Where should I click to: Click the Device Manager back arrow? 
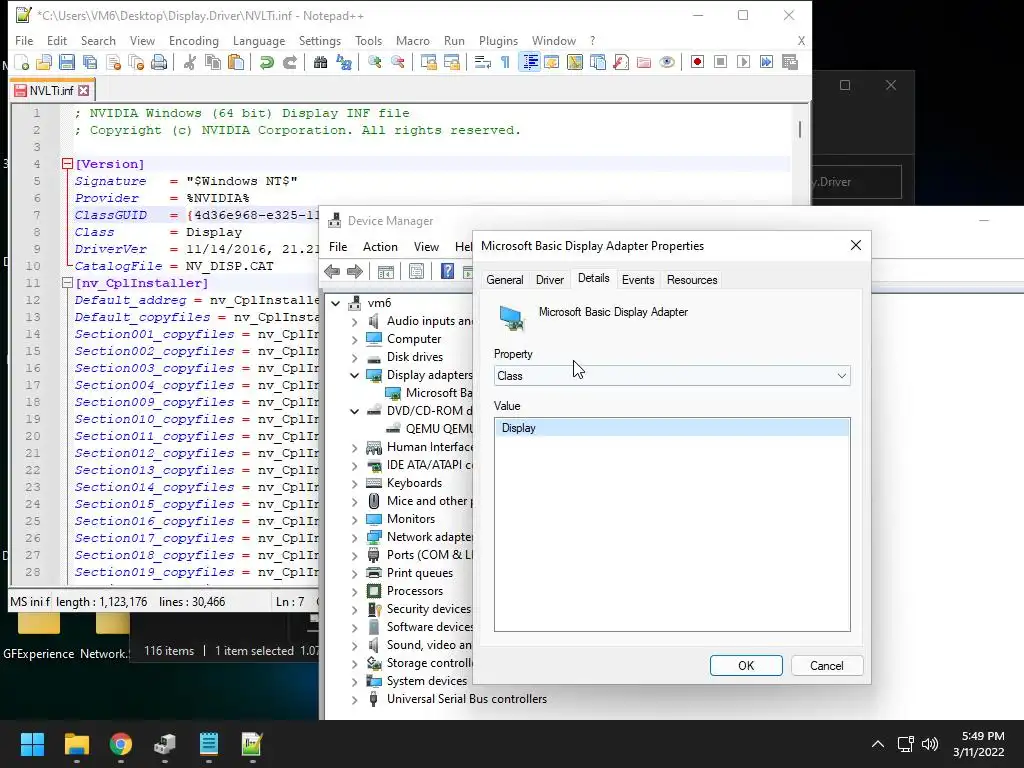tap(332, 271)
